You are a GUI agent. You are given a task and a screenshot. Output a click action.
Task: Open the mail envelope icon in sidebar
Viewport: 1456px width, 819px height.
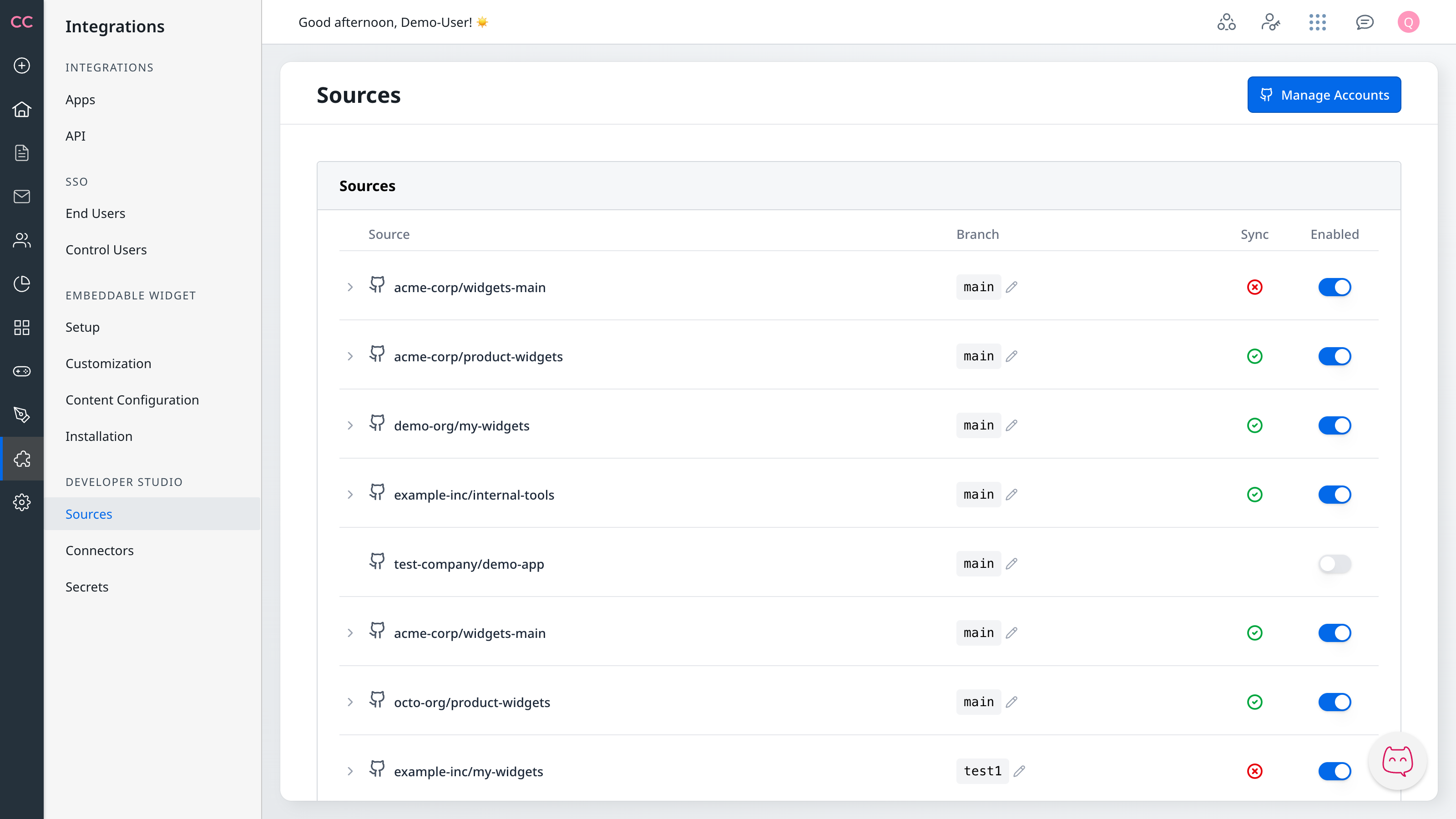22,196
